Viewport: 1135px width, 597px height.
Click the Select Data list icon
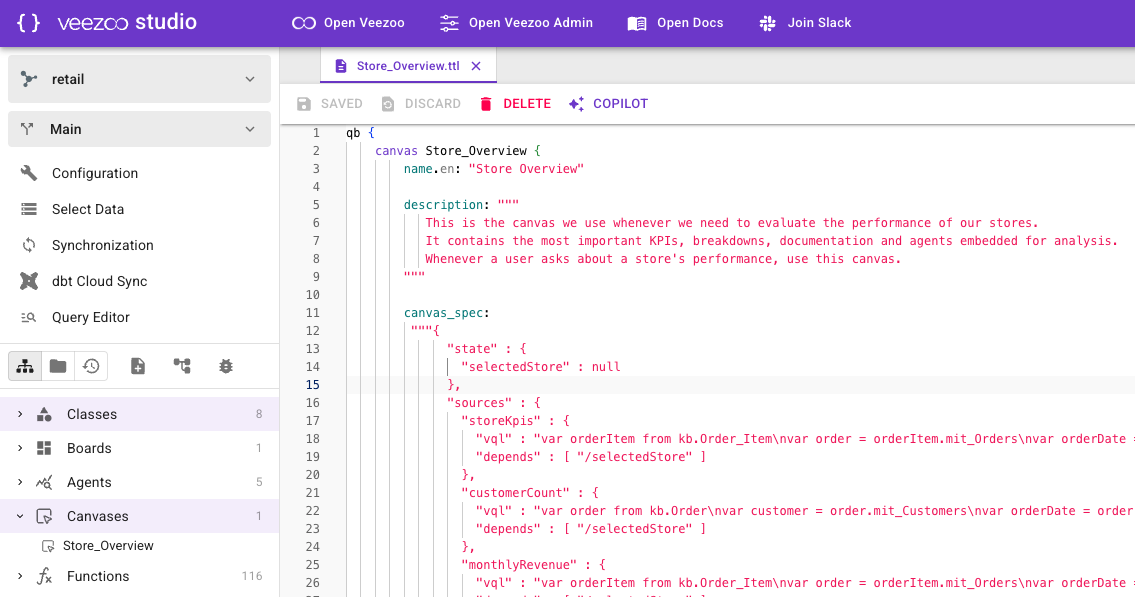(29, 209)
